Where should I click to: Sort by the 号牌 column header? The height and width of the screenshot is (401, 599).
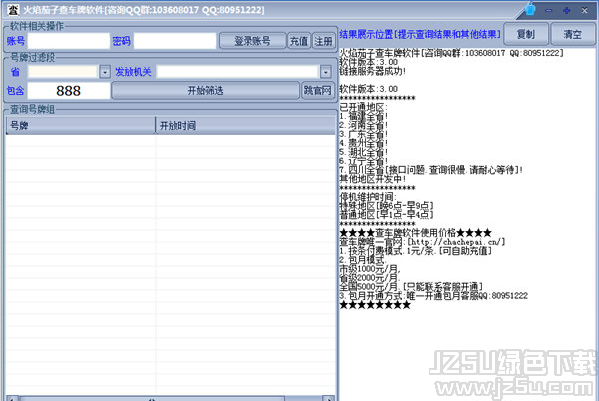[81, 125]
